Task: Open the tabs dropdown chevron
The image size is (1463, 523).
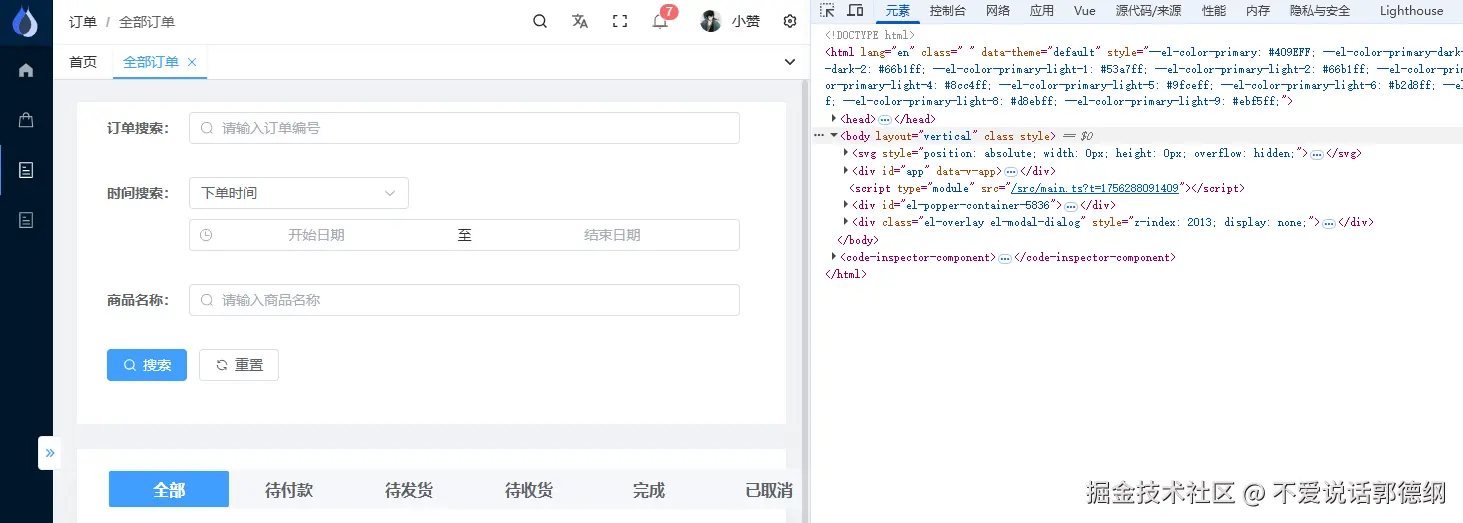Action: [x=790, y=62]
